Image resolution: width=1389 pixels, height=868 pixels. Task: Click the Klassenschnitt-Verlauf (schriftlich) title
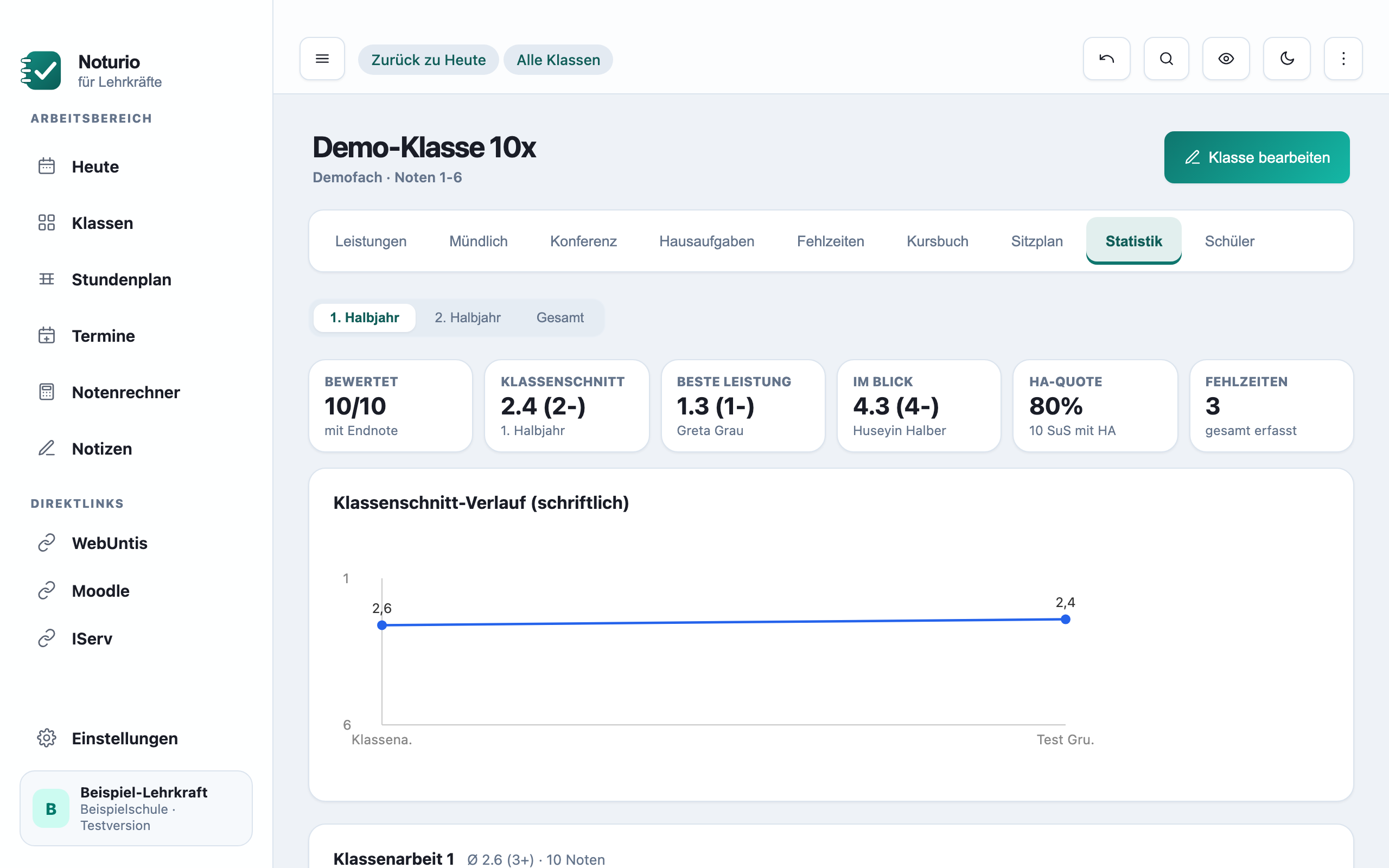(x=481, y=503)
